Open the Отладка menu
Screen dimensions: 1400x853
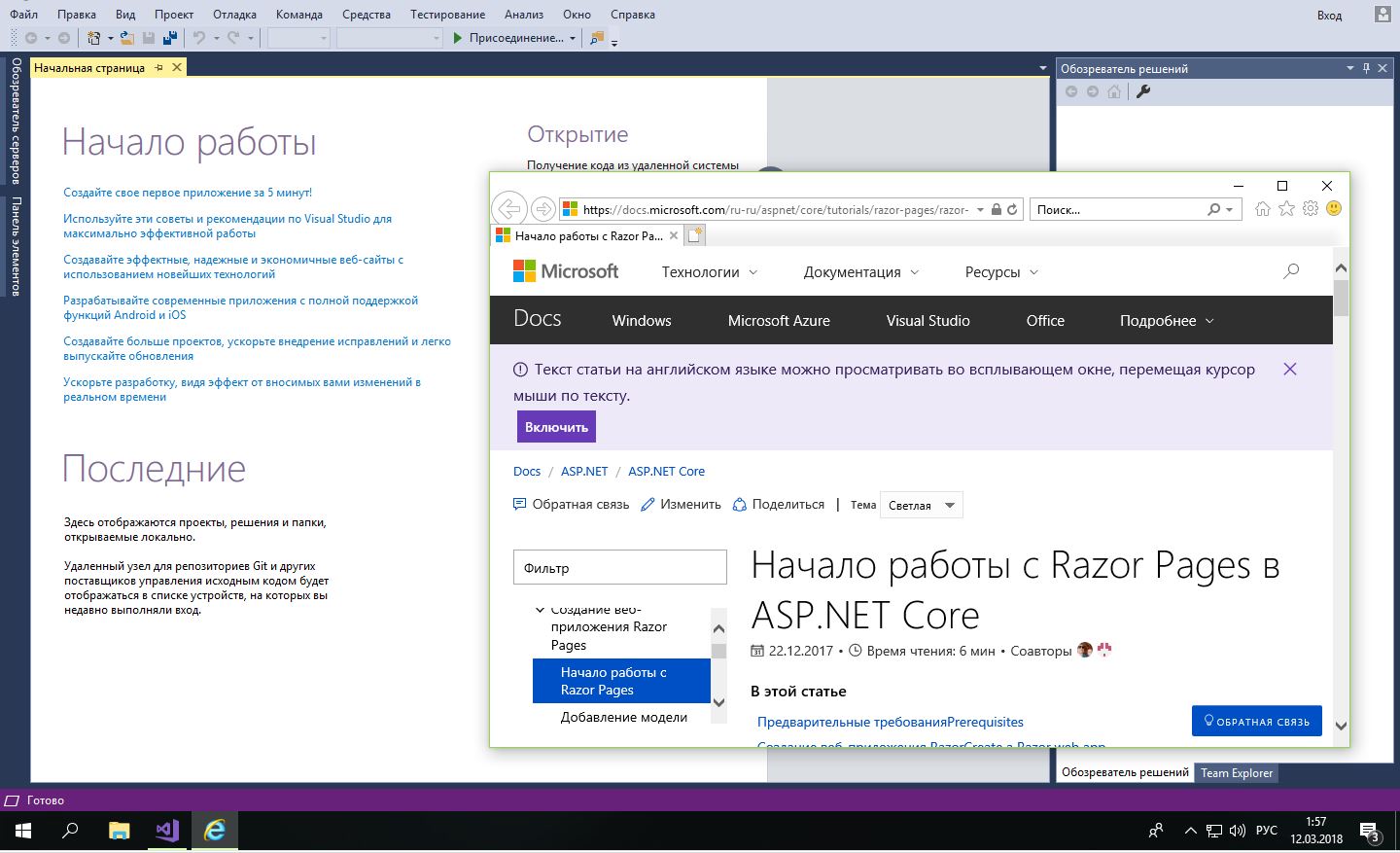234,15
